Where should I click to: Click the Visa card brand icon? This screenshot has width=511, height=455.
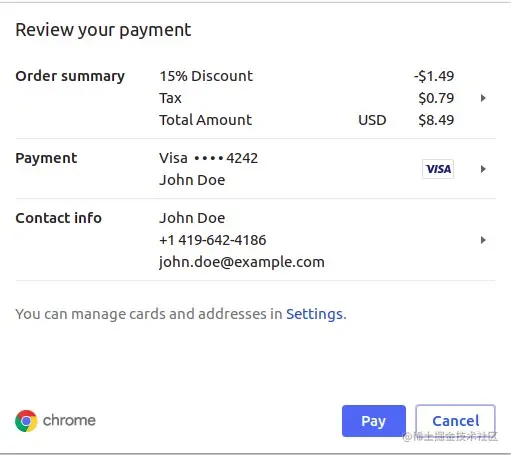(x=438, y=169)
